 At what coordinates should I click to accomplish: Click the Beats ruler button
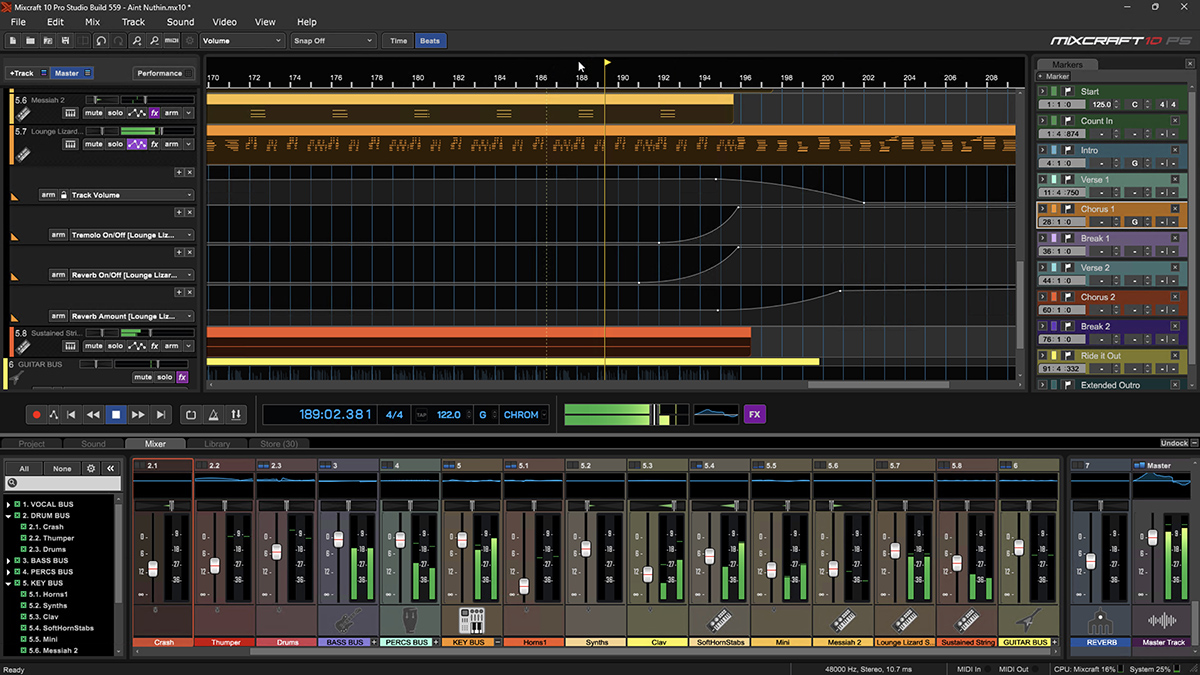point(430,41)
